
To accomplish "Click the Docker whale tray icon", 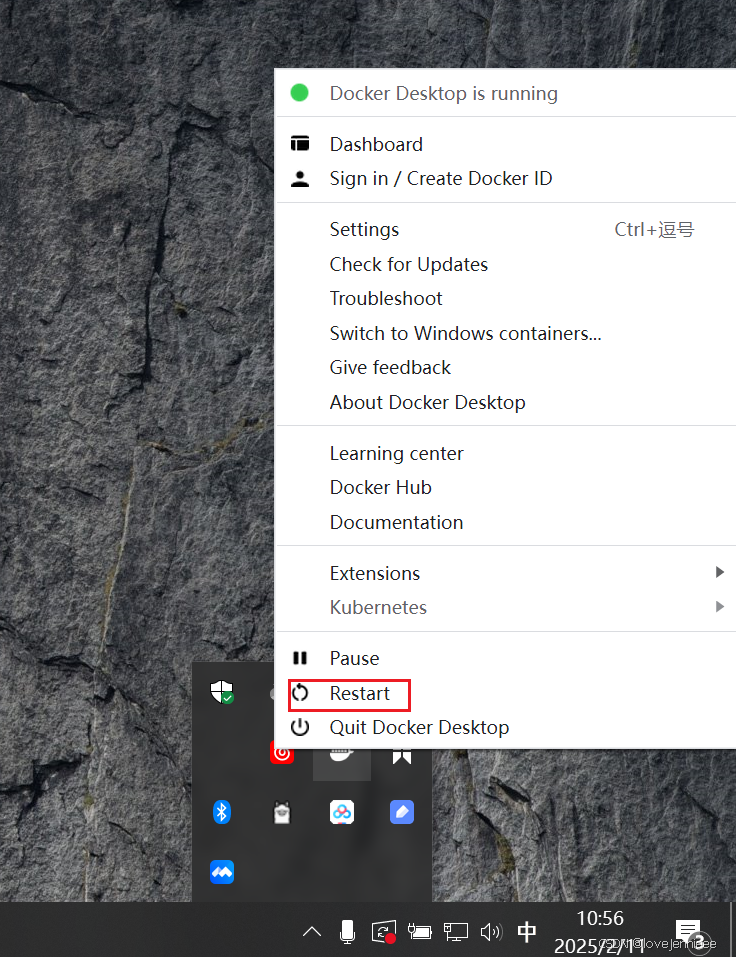I will coord(342,757).
